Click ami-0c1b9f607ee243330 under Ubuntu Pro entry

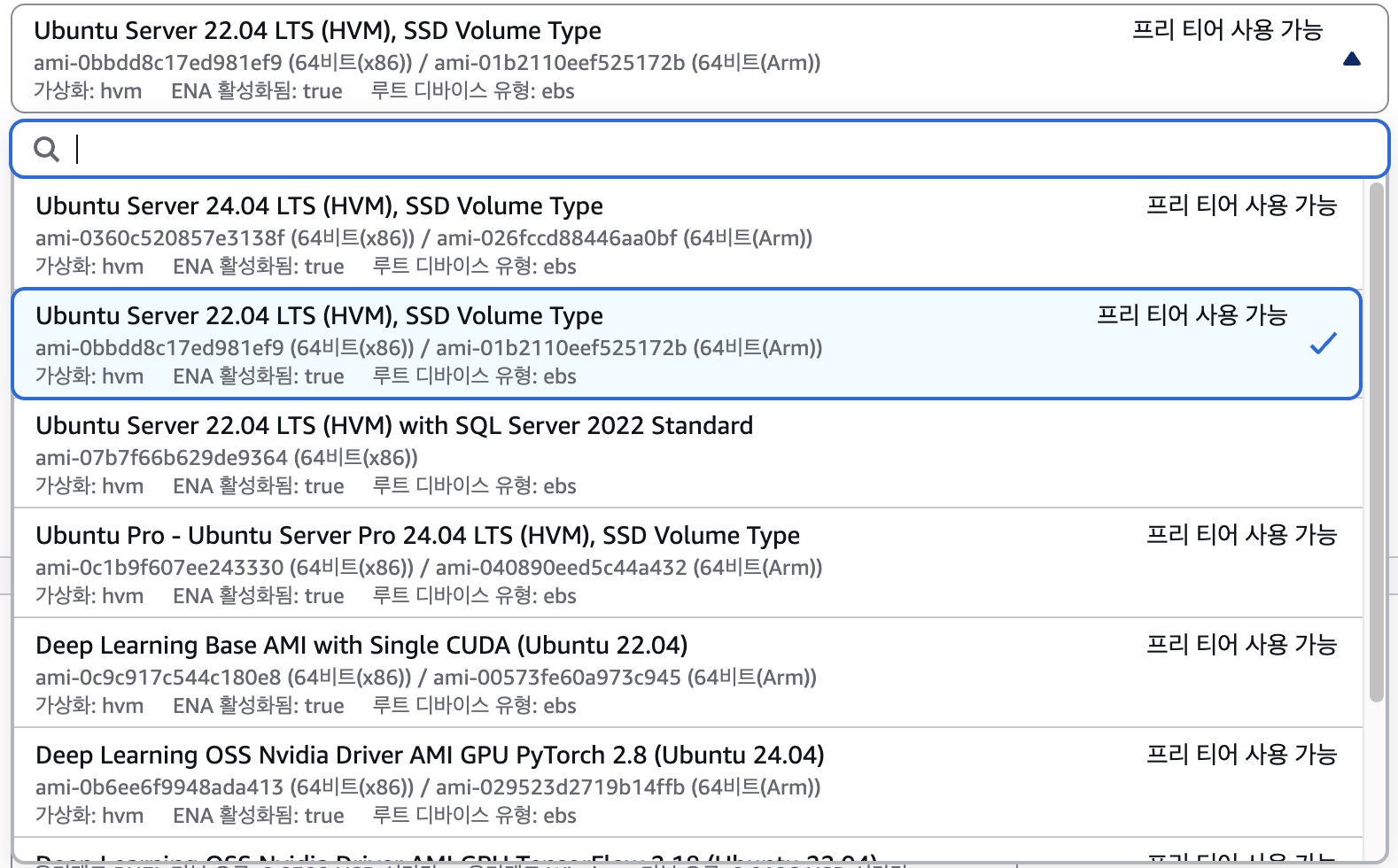tap(159, 568)
